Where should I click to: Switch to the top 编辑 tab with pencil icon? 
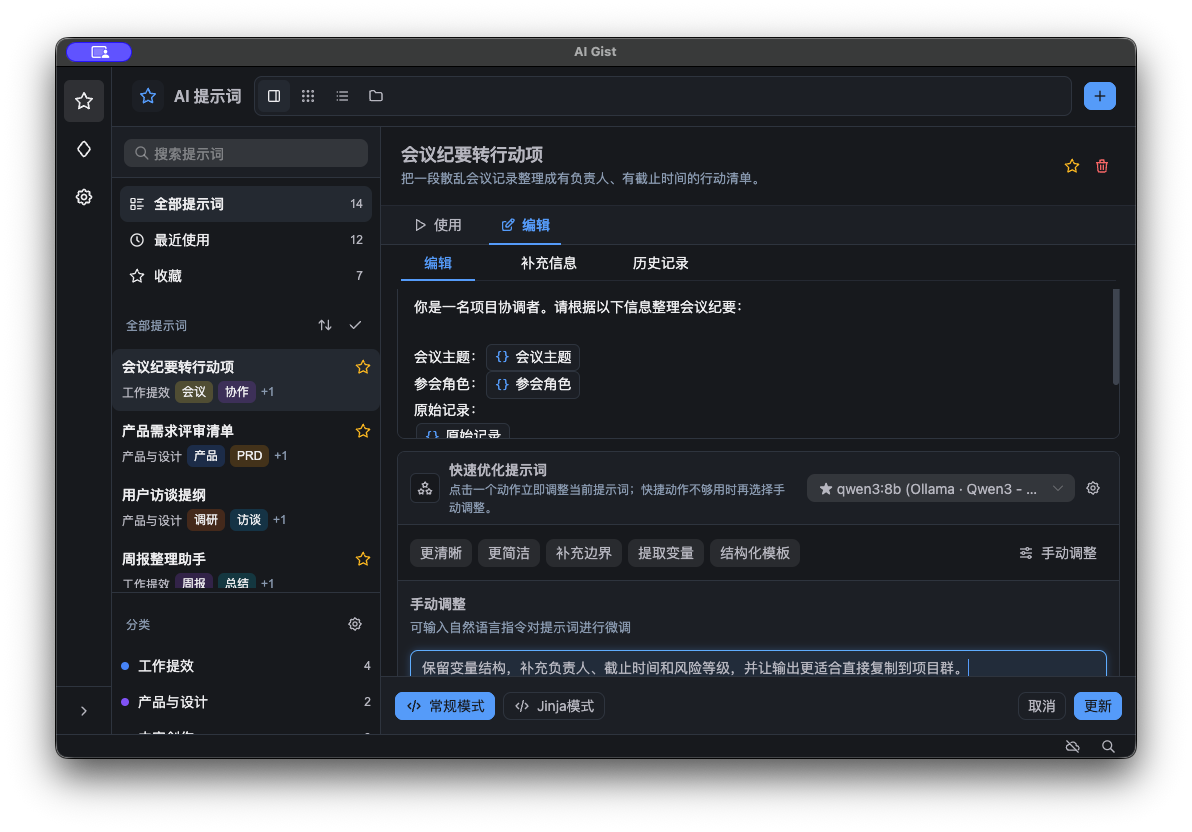[x=525, y=225]
